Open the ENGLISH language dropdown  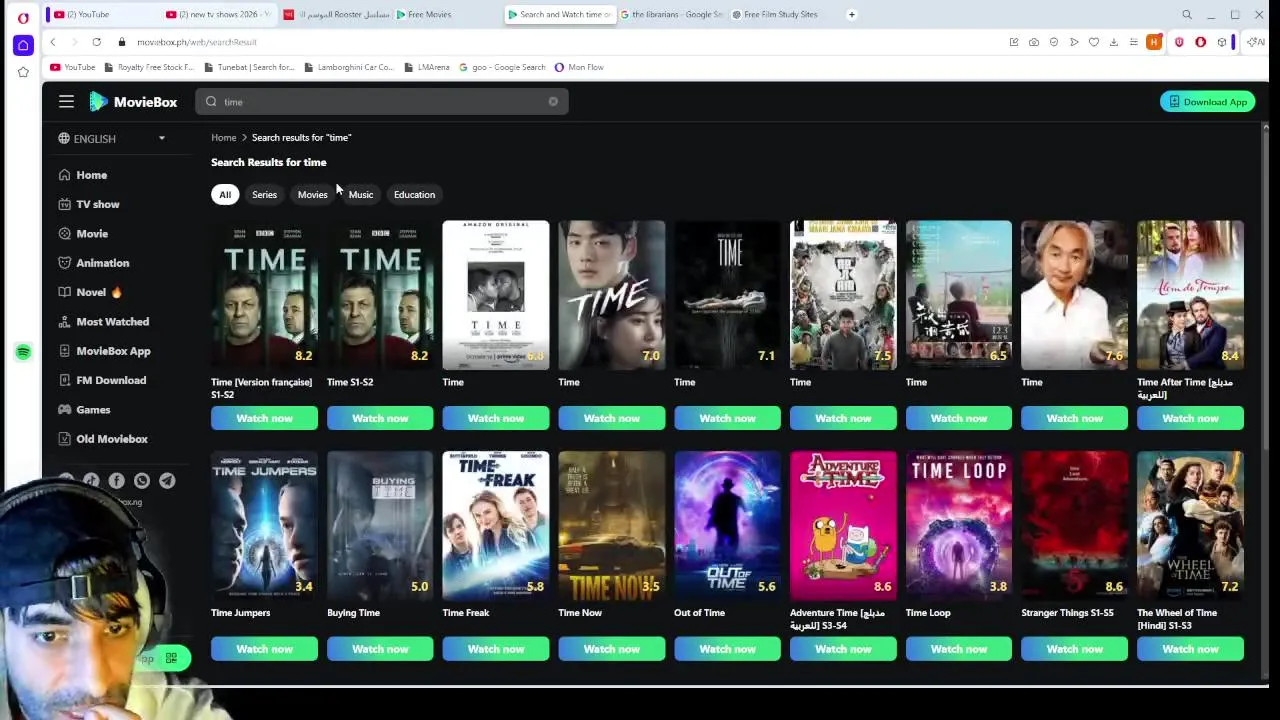tap(110, 138)
